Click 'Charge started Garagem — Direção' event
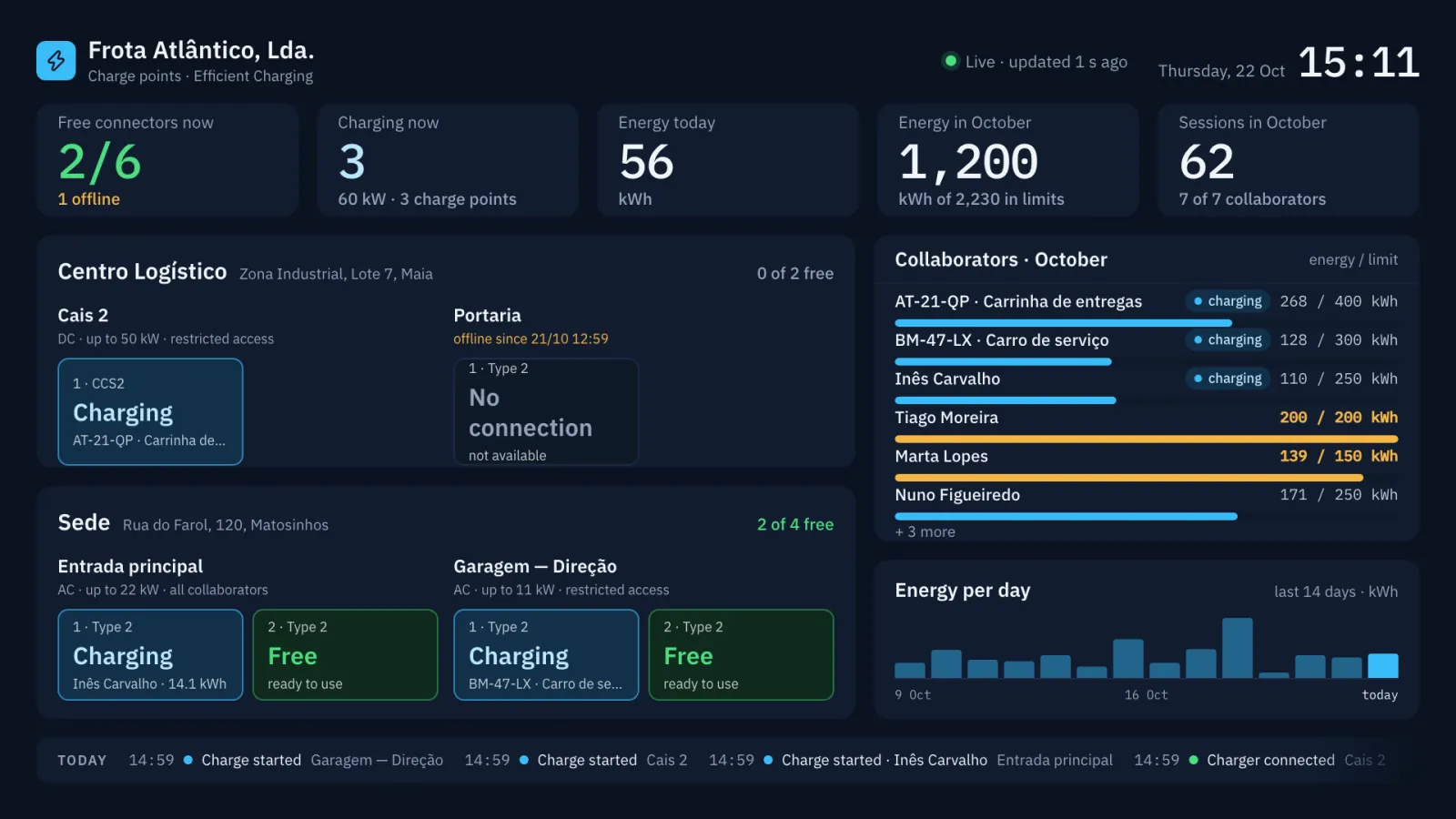Image resolution: width=1456 pixels, height=819 pixels. coord(286,760)
